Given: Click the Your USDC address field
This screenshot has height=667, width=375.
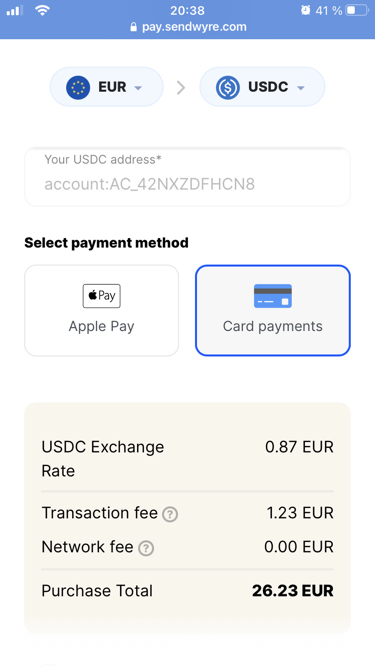Looking at the screenshot, I should 188,177.
